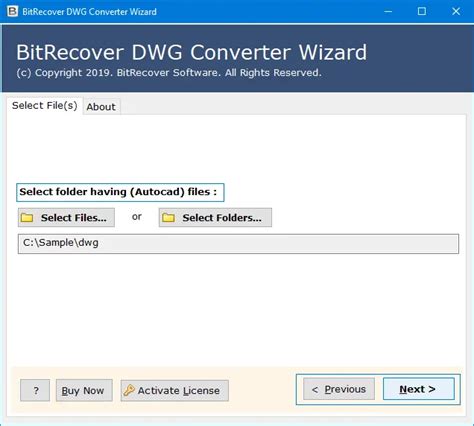Open help with the question mark button
The width and height of the screenshot is (474, 426).
pyautogui.click(x=35, y=390)
